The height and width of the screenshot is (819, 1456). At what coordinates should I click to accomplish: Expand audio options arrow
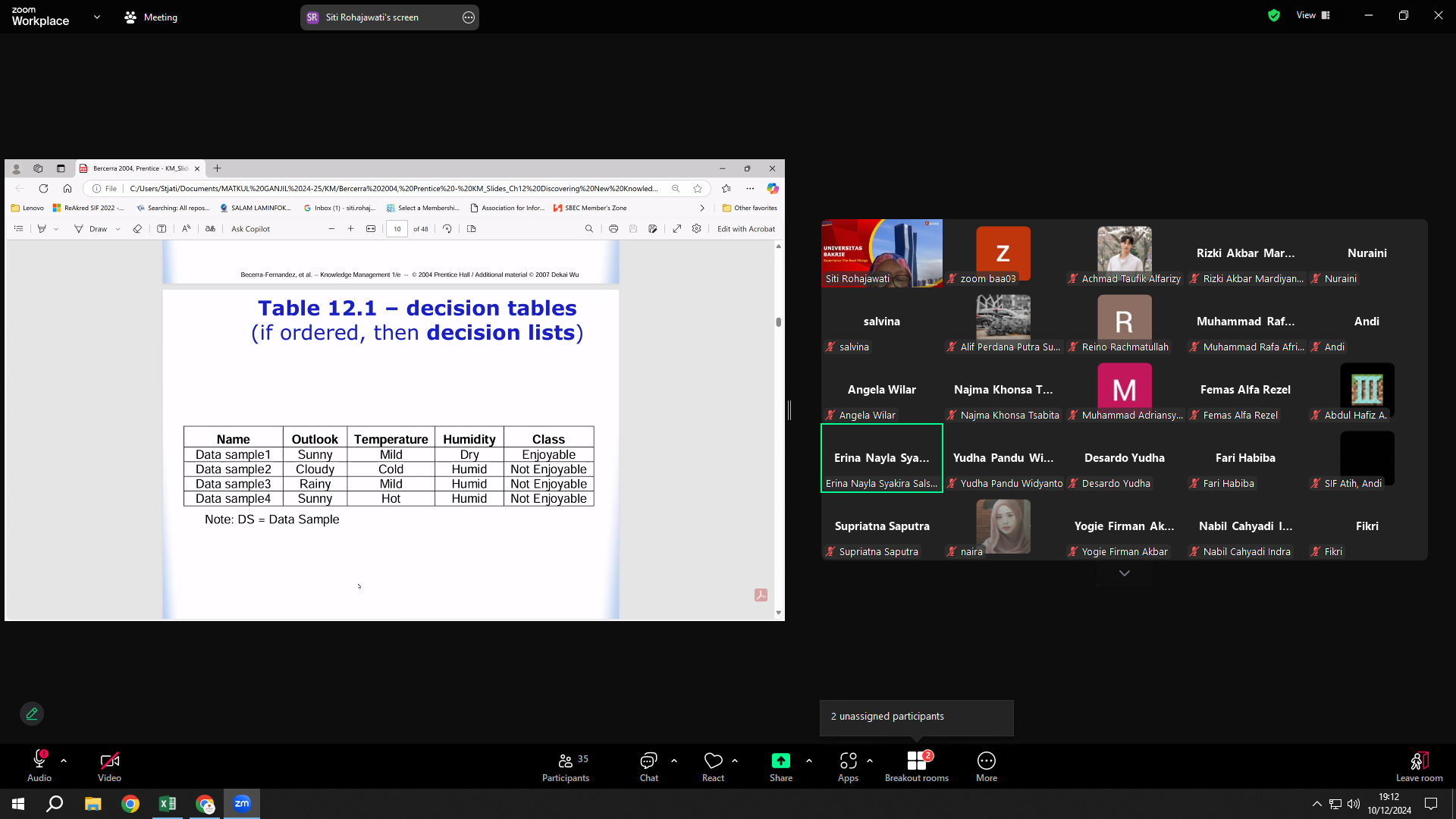pyautogui.click(x=64, y=760)
